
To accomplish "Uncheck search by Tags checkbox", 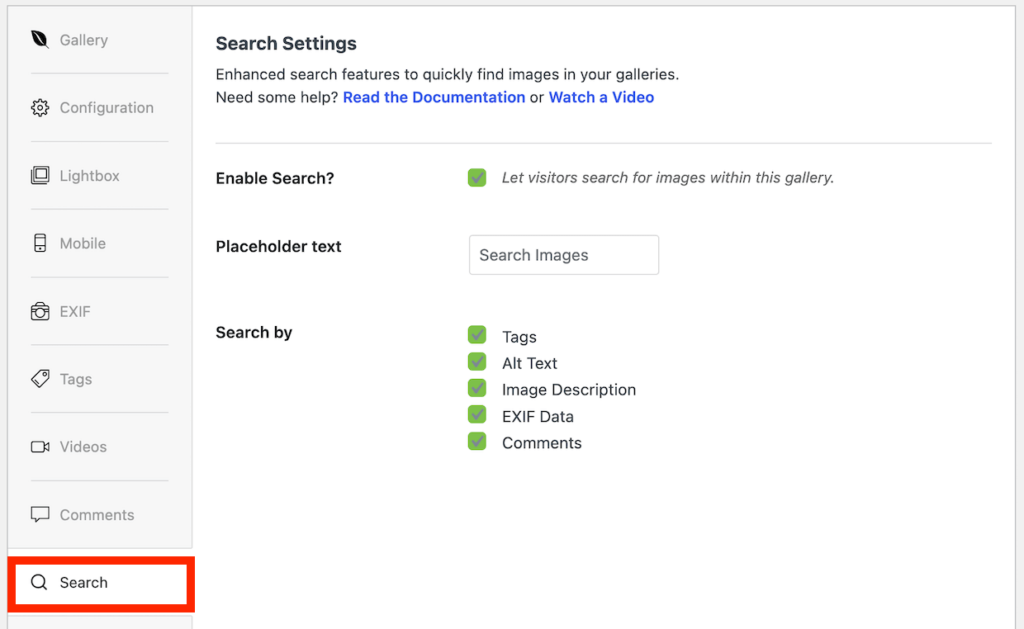I will click(477, 335).
